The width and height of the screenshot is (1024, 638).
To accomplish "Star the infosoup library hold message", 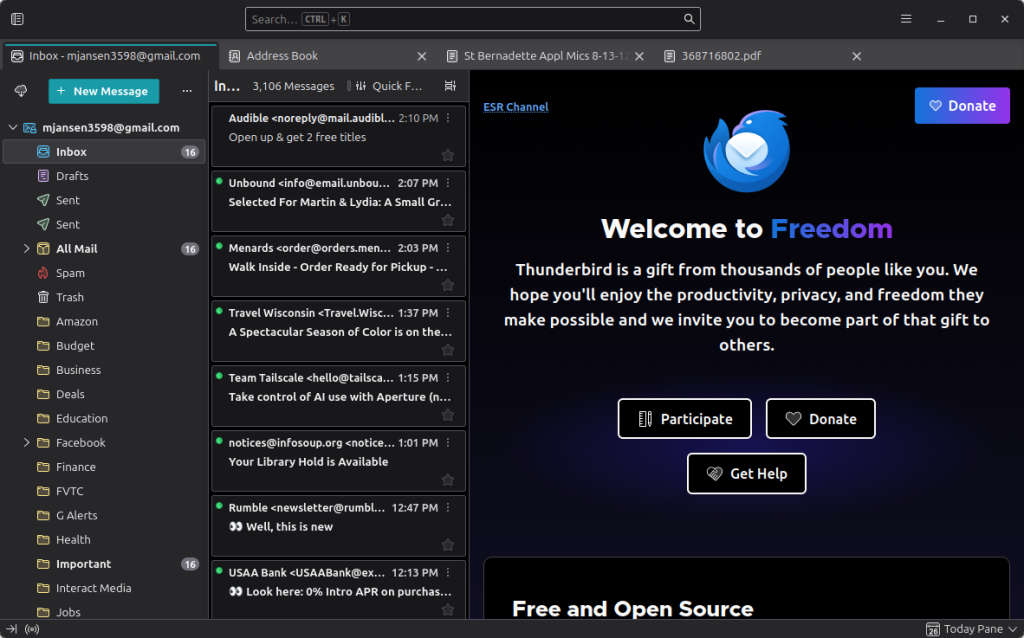I will coord(448,480).
